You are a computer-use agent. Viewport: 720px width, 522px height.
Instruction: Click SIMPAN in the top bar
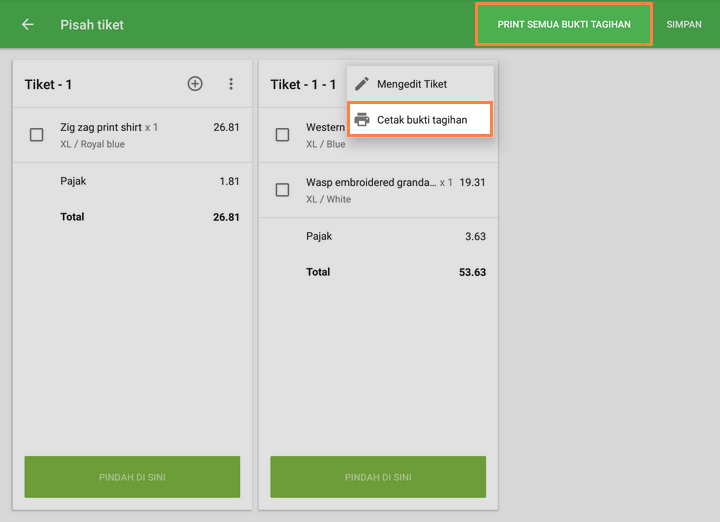click(684, 24)
